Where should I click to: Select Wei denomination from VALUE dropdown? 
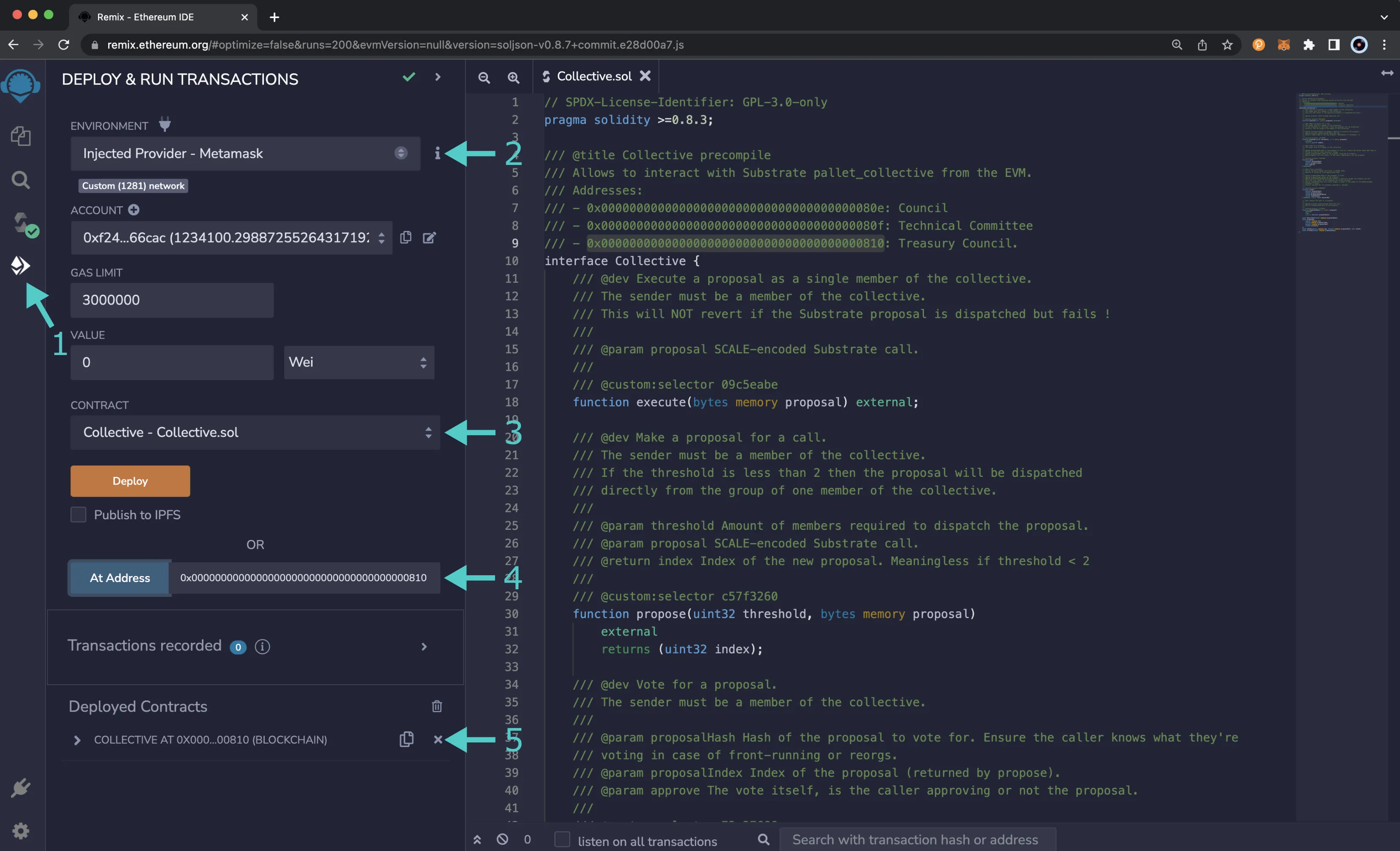click(x=356, y=362)
